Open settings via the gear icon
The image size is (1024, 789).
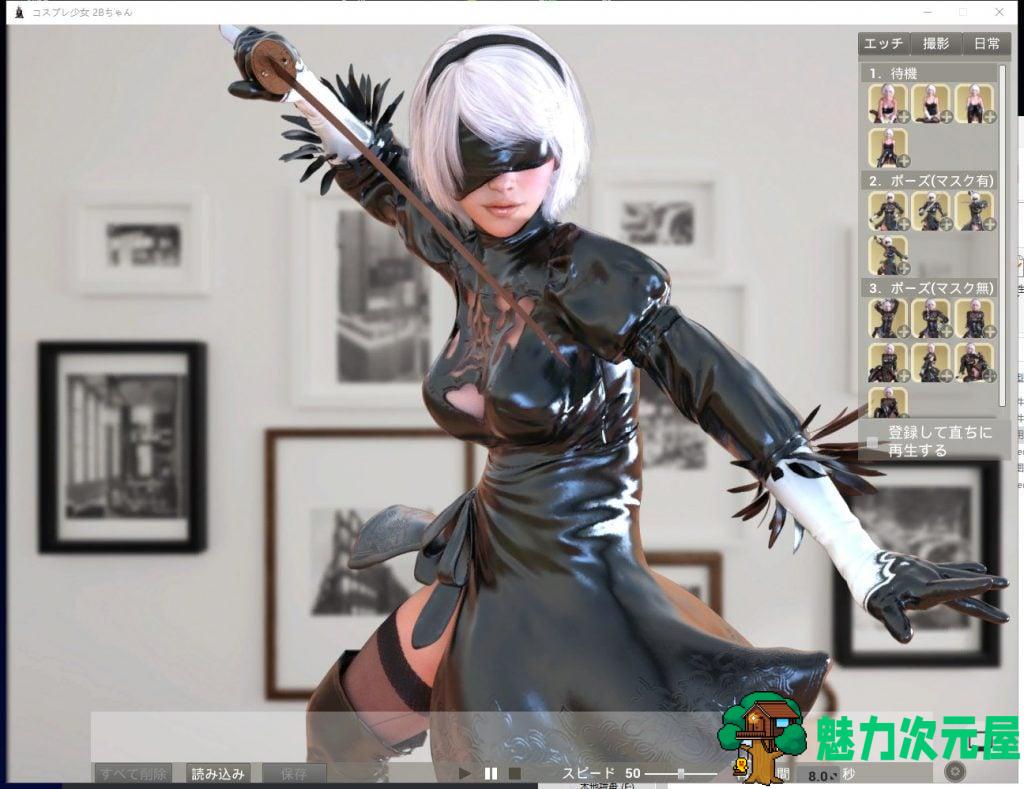click(955, 771)
